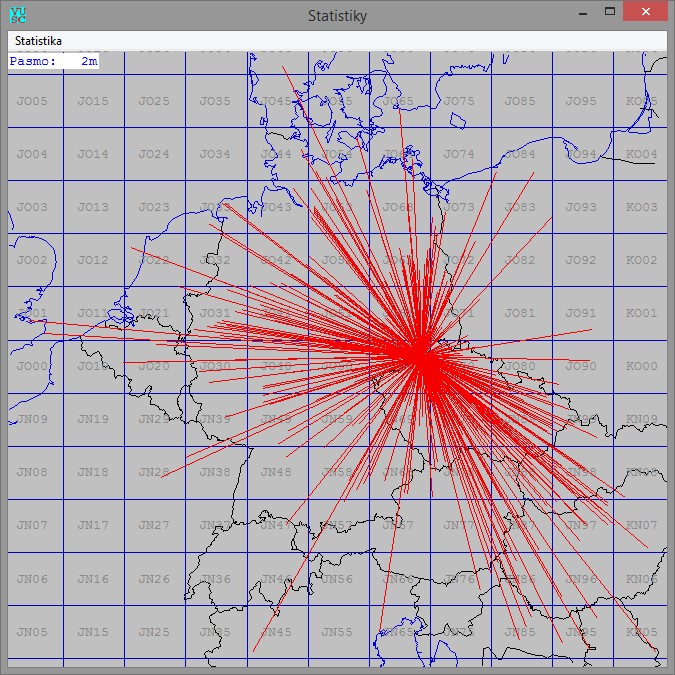The height and width of the screenshot is (675, 675).
Task: Click the JO12 locator label
Action: click(x=93, y=260)
